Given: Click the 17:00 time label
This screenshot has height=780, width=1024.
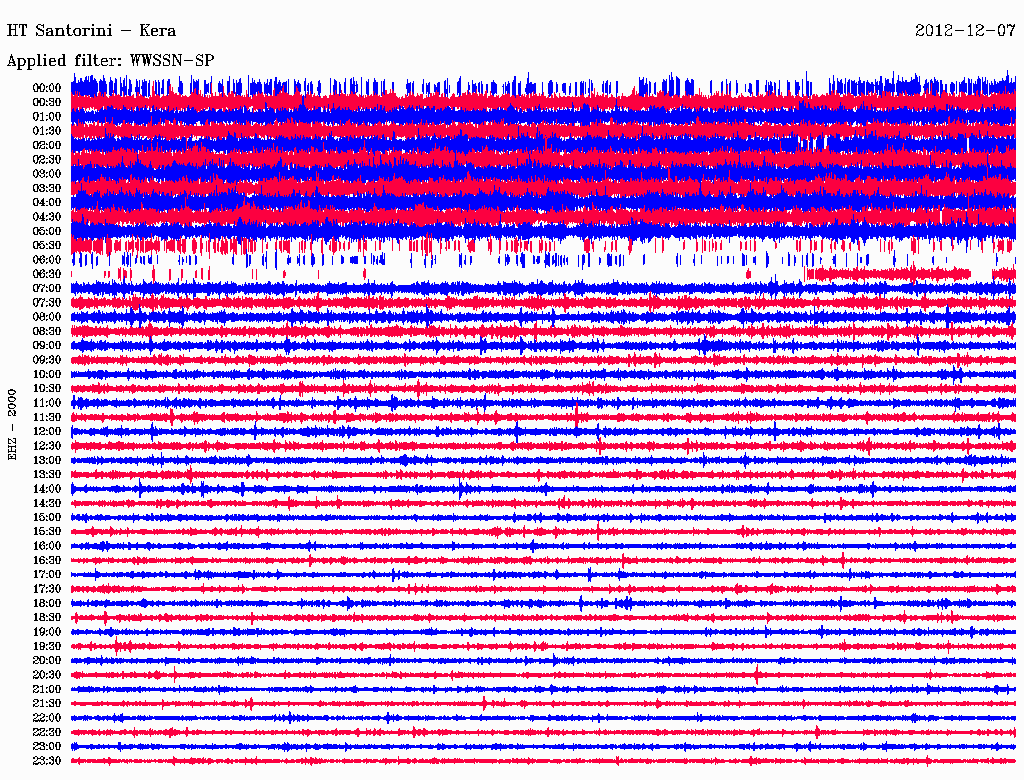Looking at the screenshot, I should (x=47, y=575).
